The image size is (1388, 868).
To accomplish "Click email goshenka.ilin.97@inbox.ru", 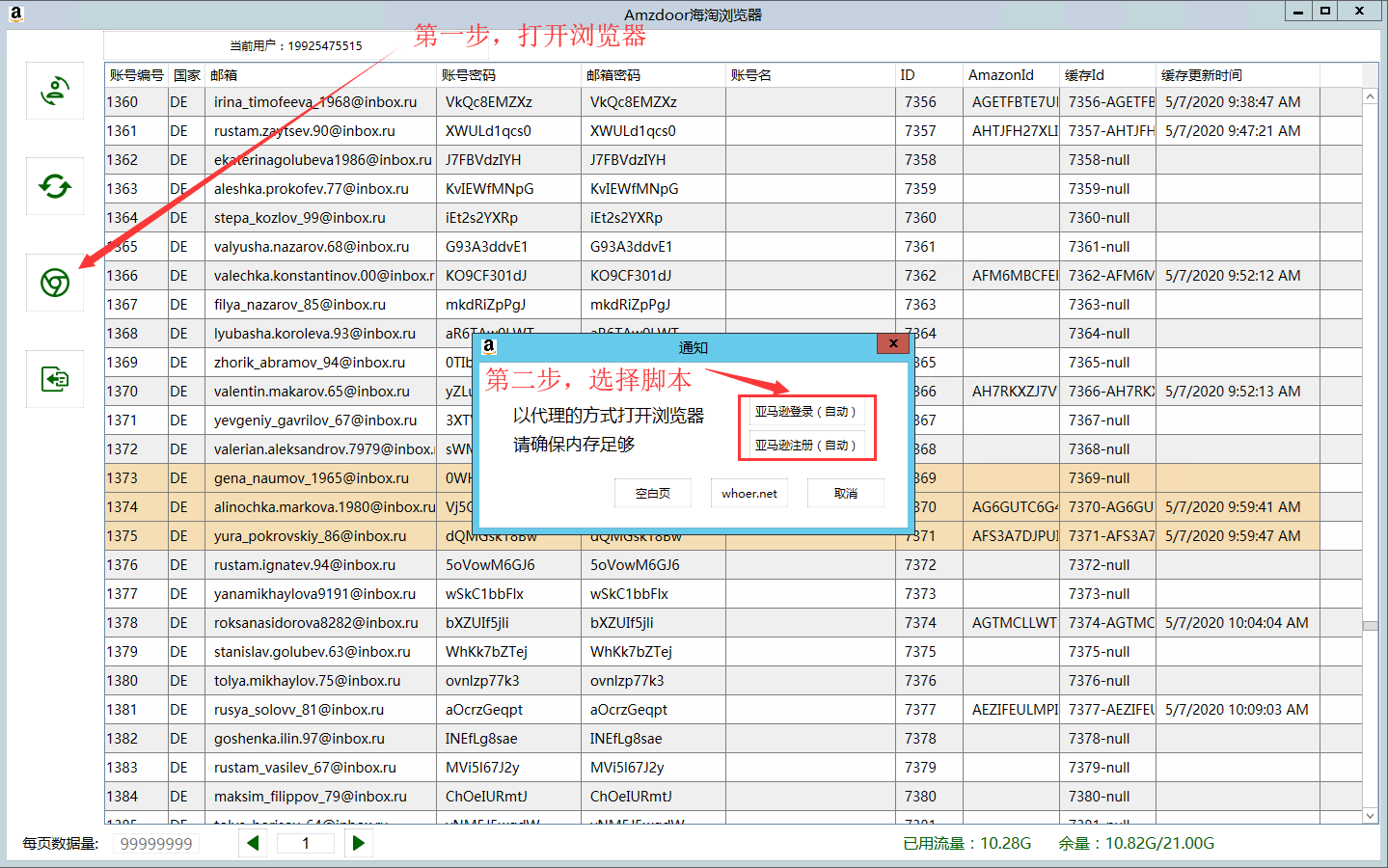I will click(299, 739).
